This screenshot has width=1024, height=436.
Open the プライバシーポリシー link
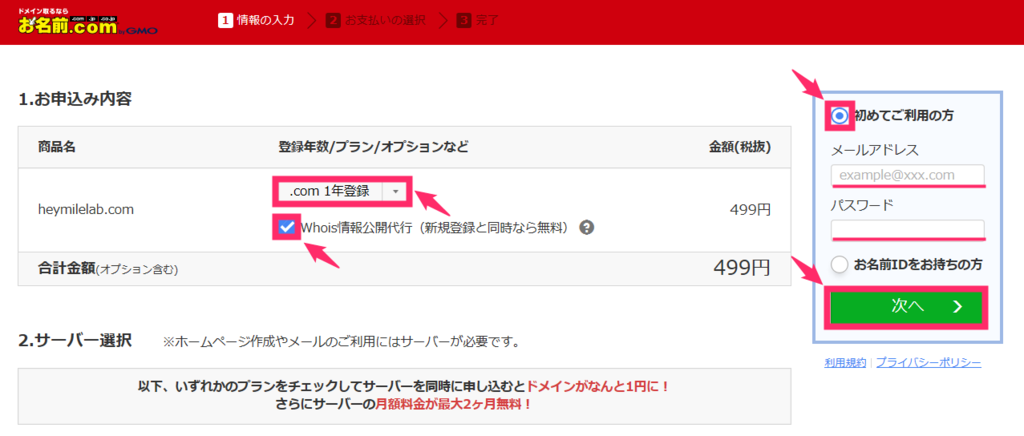coord(928,362)
